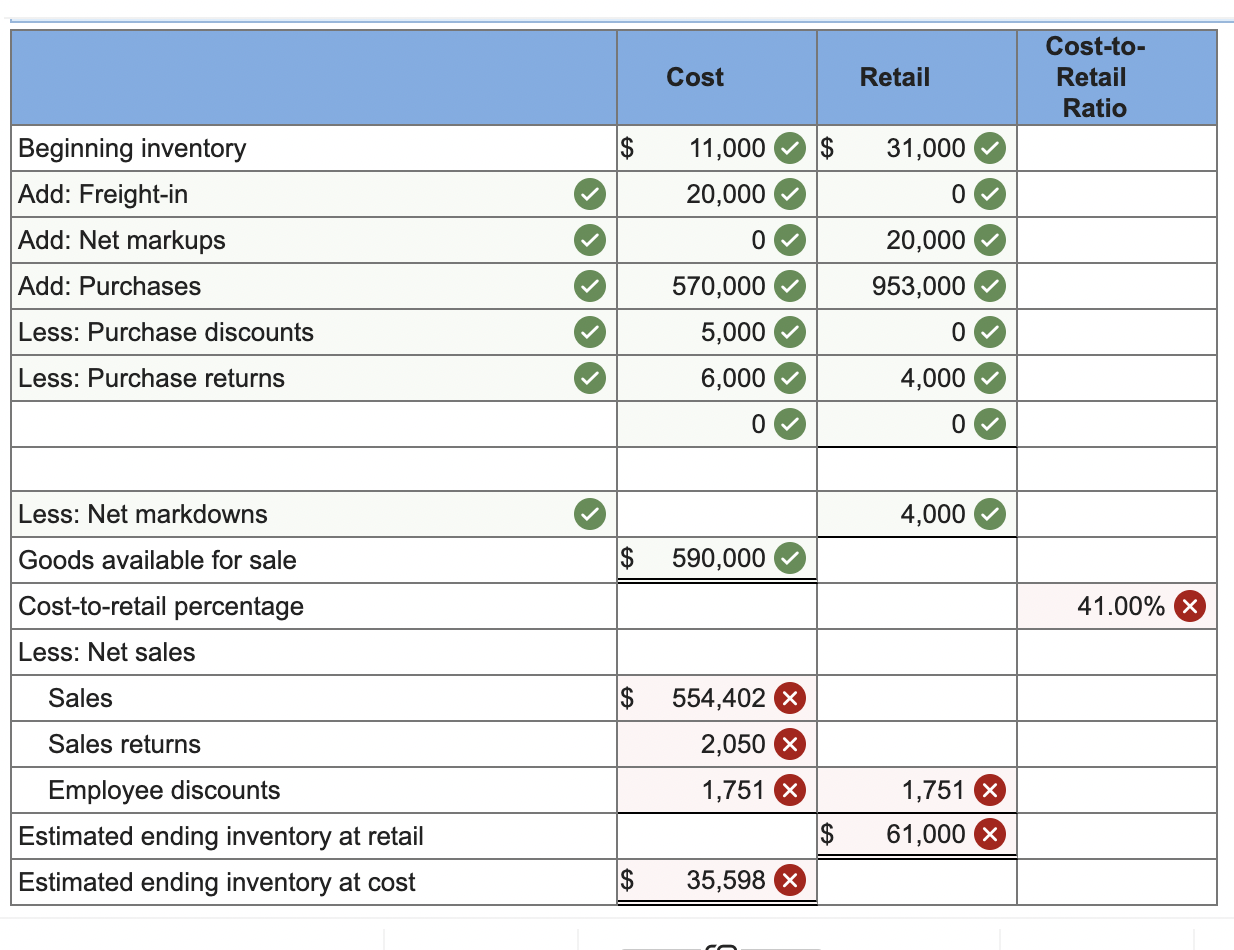This screenshot has width=1234, height=950.
Task: Select the Purchase returns retail field 4,000
Action: tap(917, 378)
